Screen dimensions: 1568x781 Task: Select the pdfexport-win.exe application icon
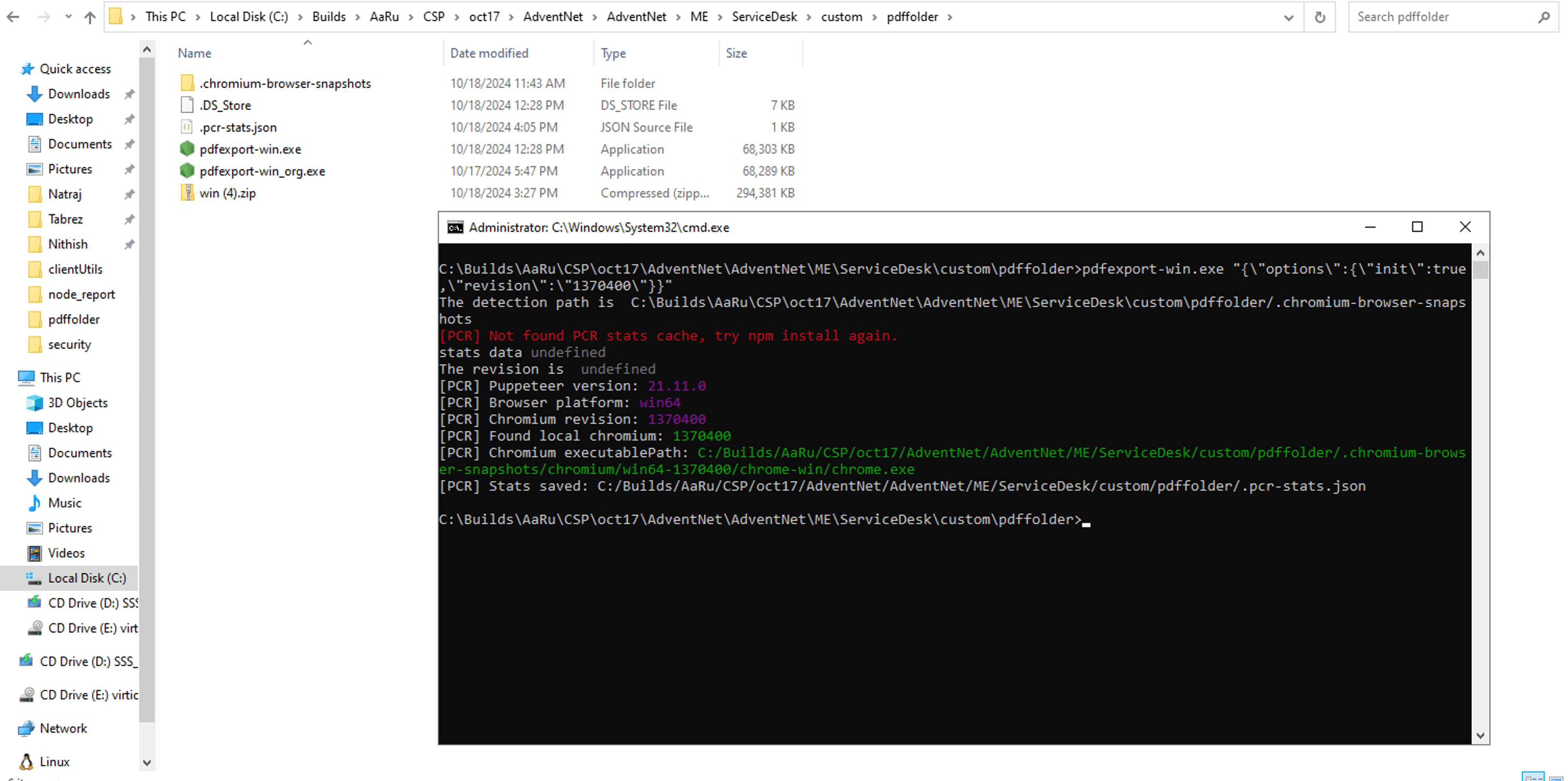(187, 149)
